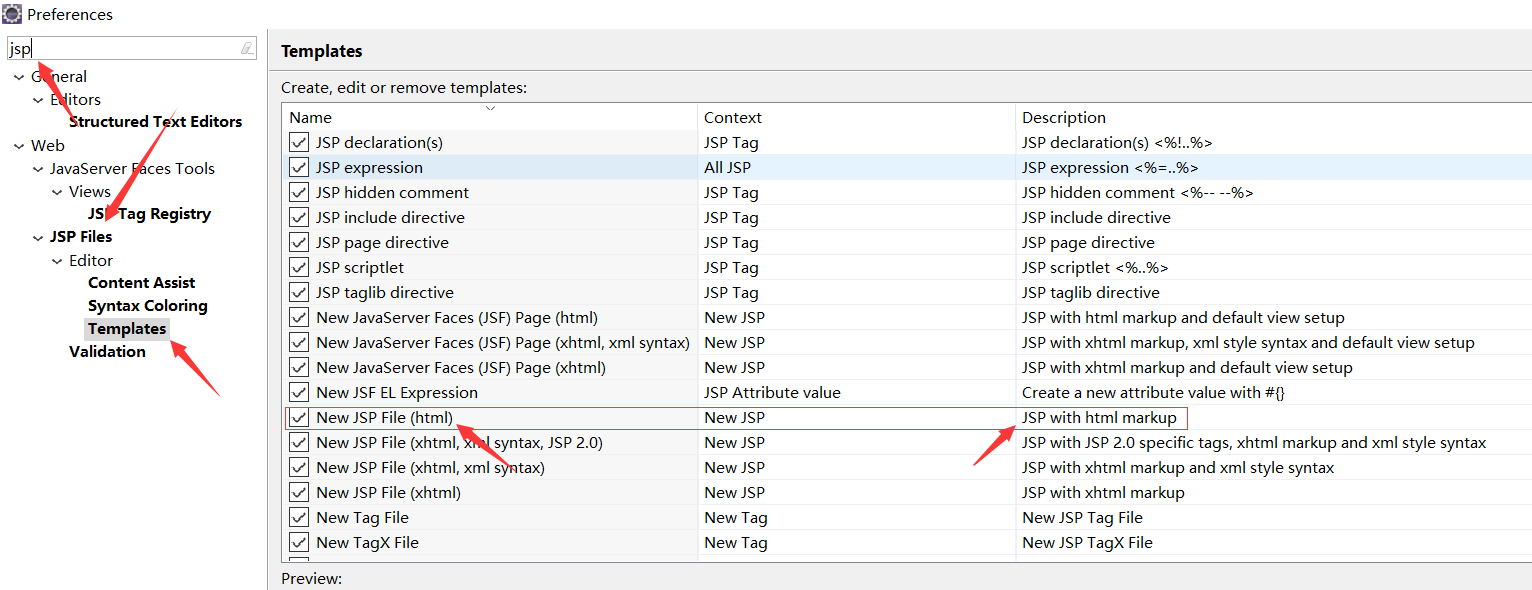Uncheck JSP expression template checkbox
1532x590 pixels.
299,168
